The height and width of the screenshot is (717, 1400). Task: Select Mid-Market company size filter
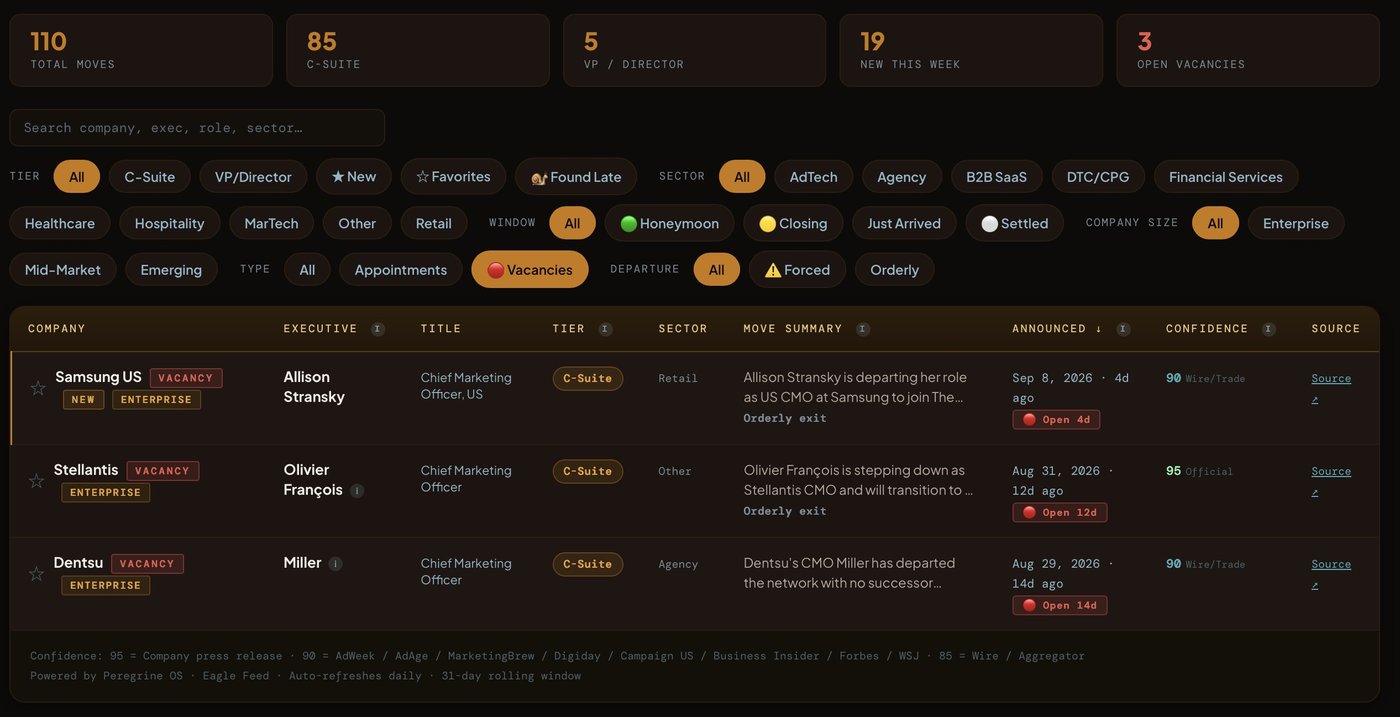[x=63, y=270]
